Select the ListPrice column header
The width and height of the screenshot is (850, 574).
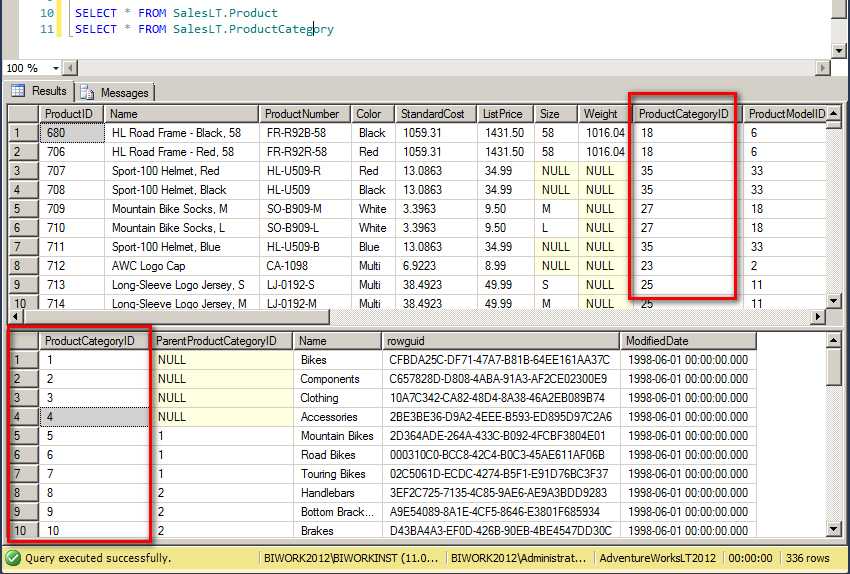point(503,114)
